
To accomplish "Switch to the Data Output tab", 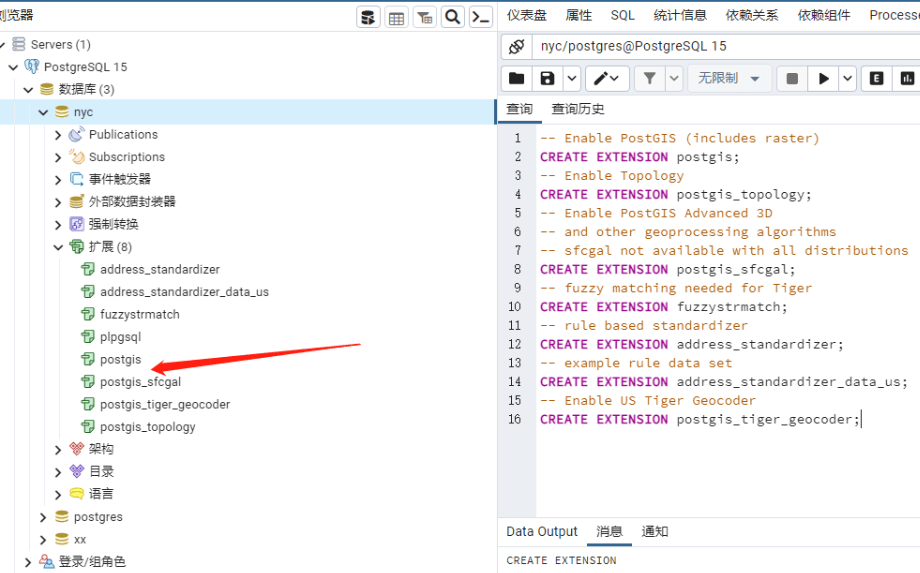I will [x=542, y=532].
